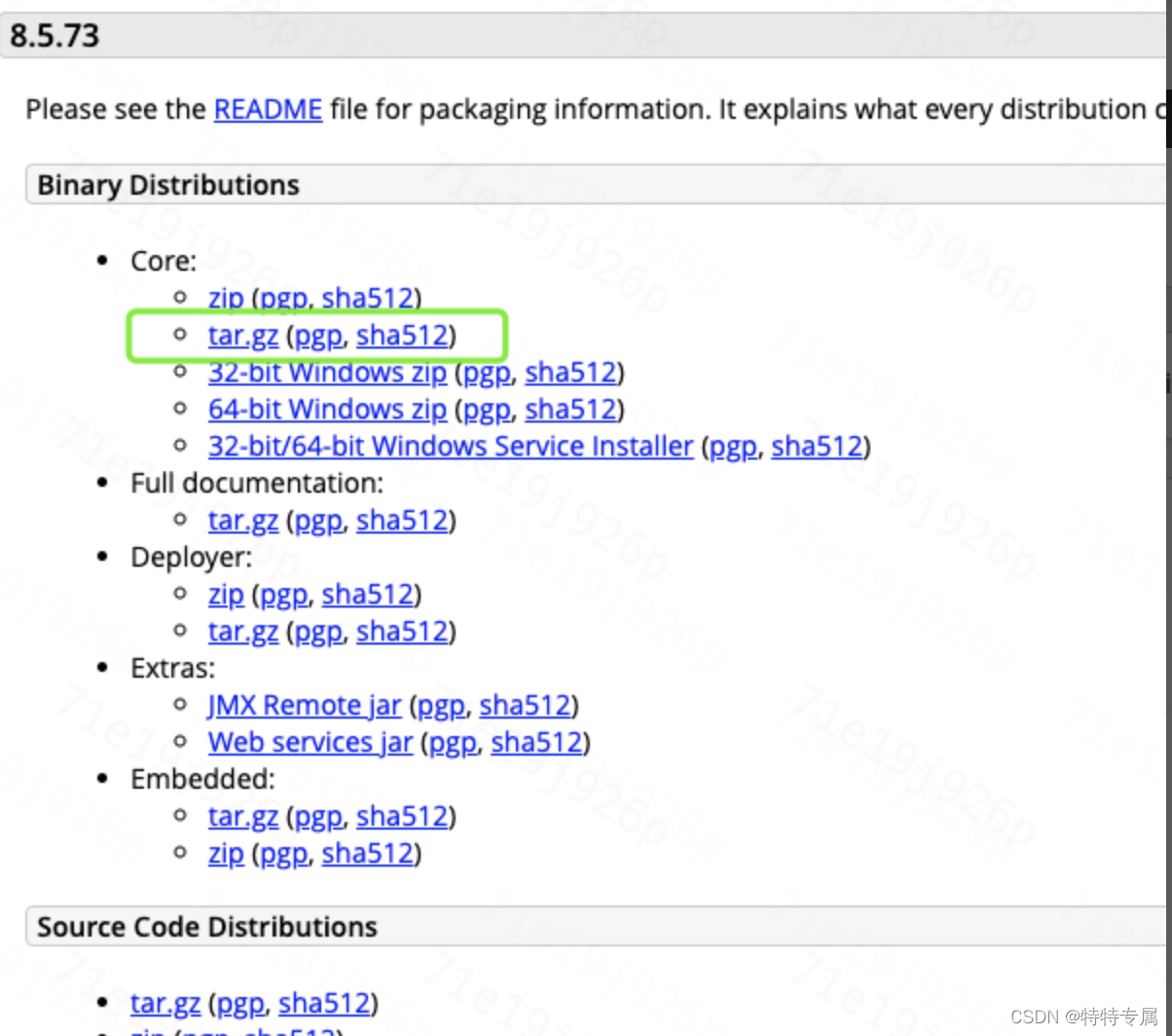Viewport: 1172px width, 1036px height.
Task: Open sha512 checksum for Embedded zip
Action: pos(368,853)
